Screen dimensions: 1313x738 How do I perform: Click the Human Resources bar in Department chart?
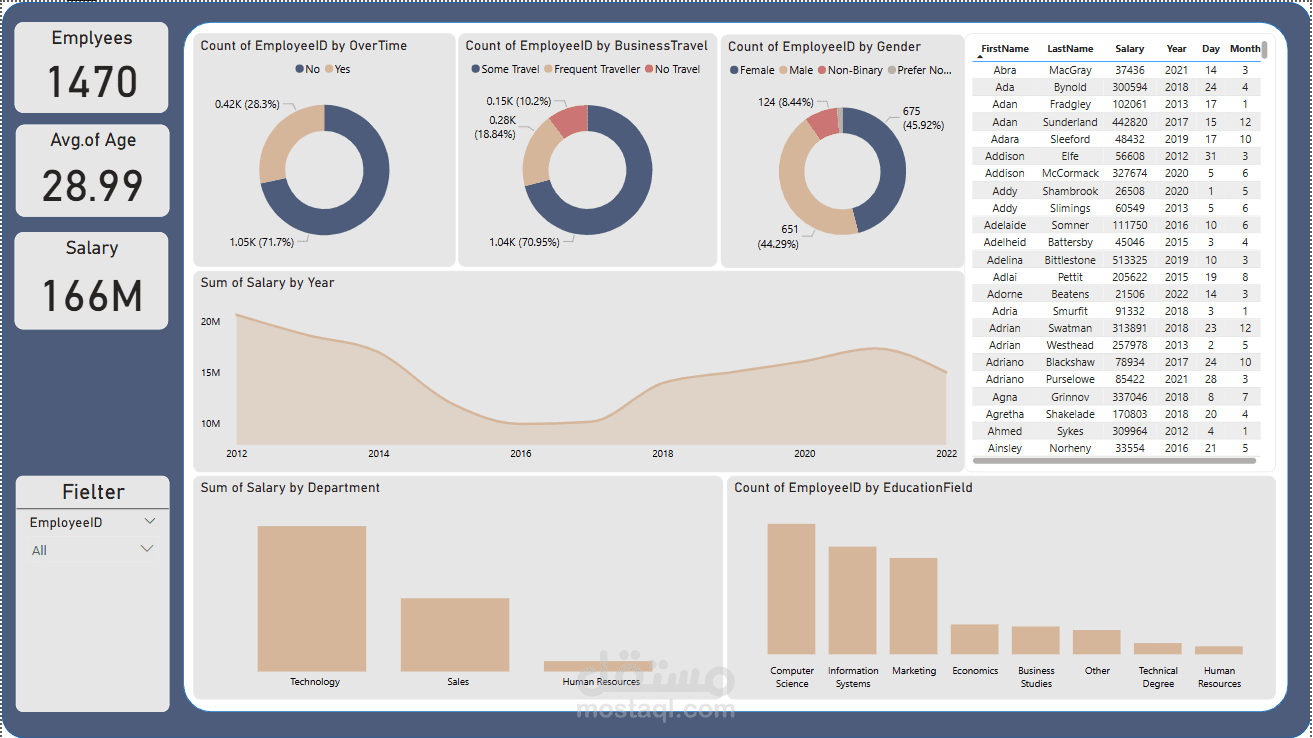point(598,666)
